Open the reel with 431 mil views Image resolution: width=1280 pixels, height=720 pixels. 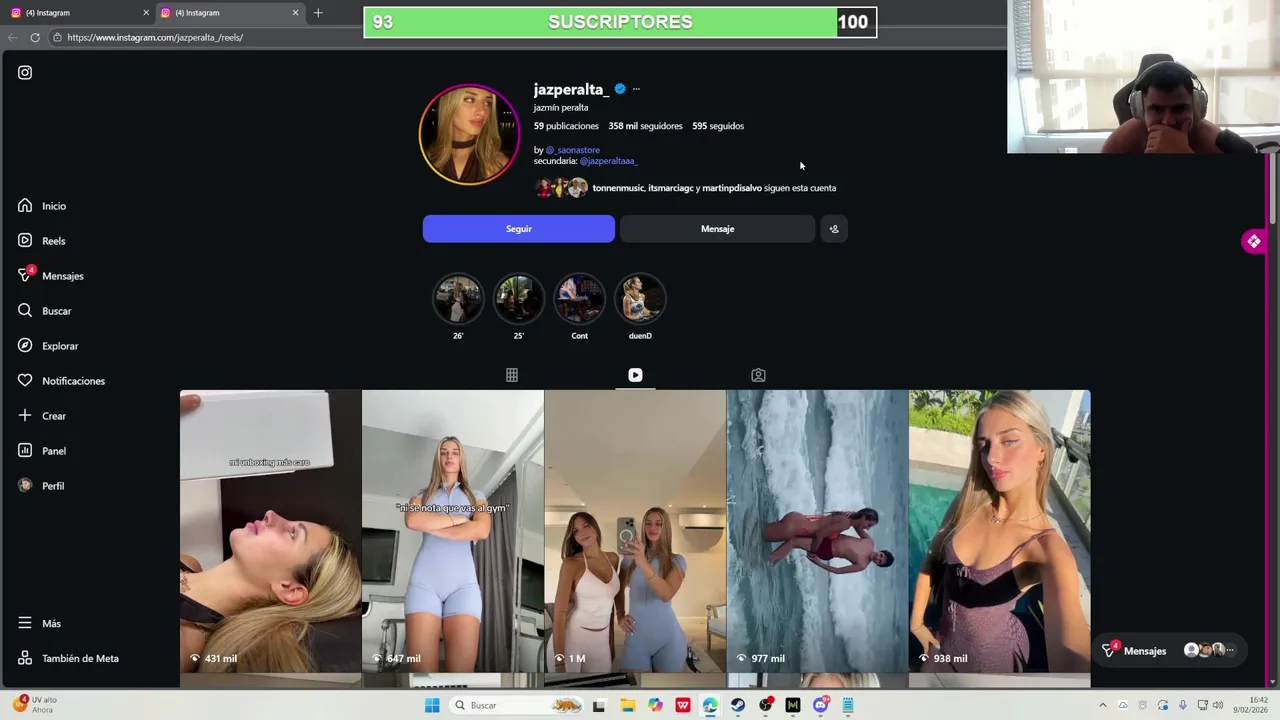(270, 531)
